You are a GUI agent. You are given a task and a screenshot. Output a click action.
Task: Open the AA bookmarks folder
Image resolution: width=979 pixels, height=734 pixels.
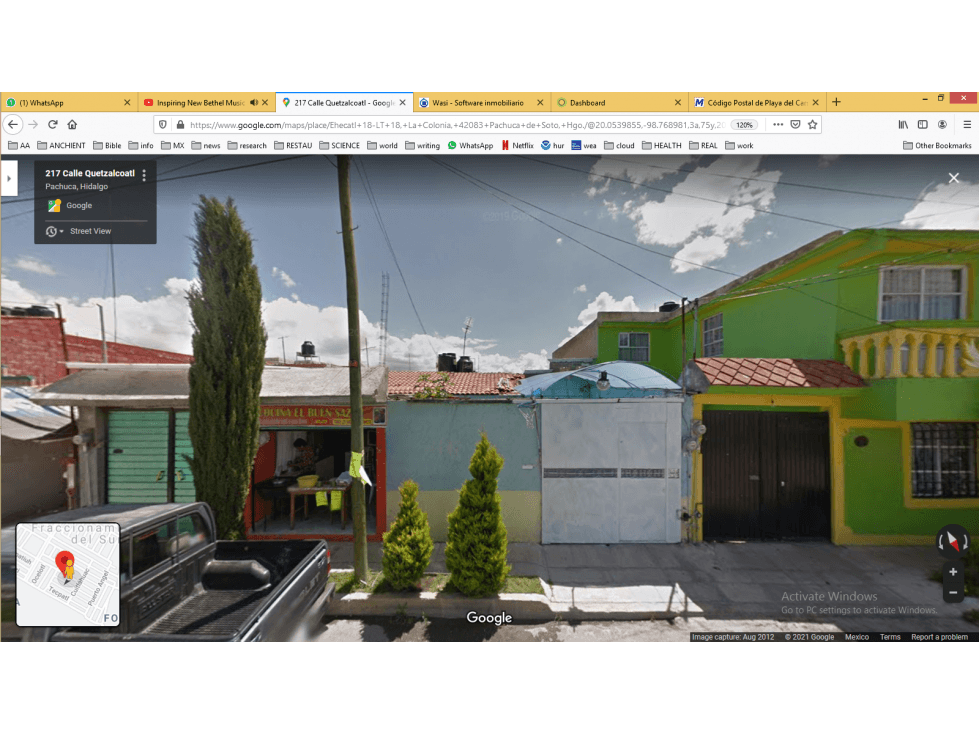click(x=19, y=145)
